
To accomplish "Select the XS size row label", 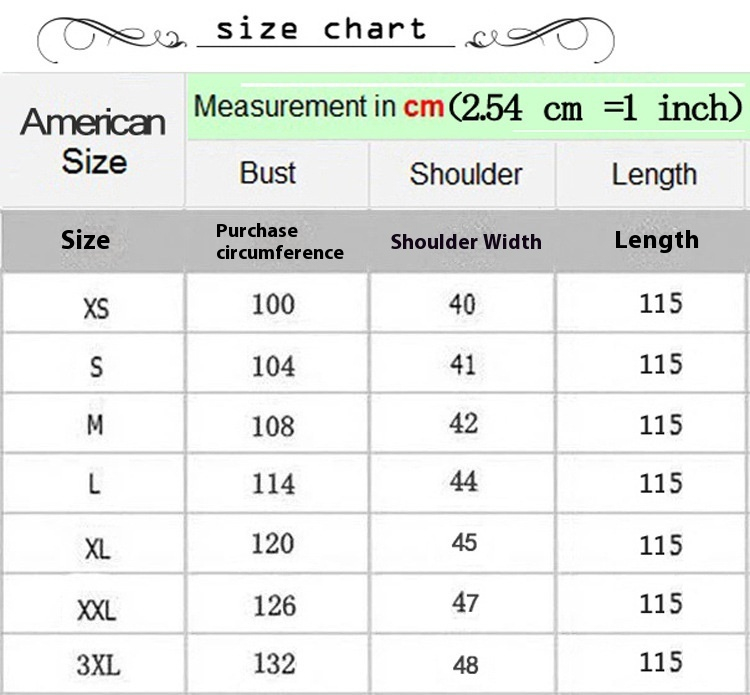I will point(96,308).
